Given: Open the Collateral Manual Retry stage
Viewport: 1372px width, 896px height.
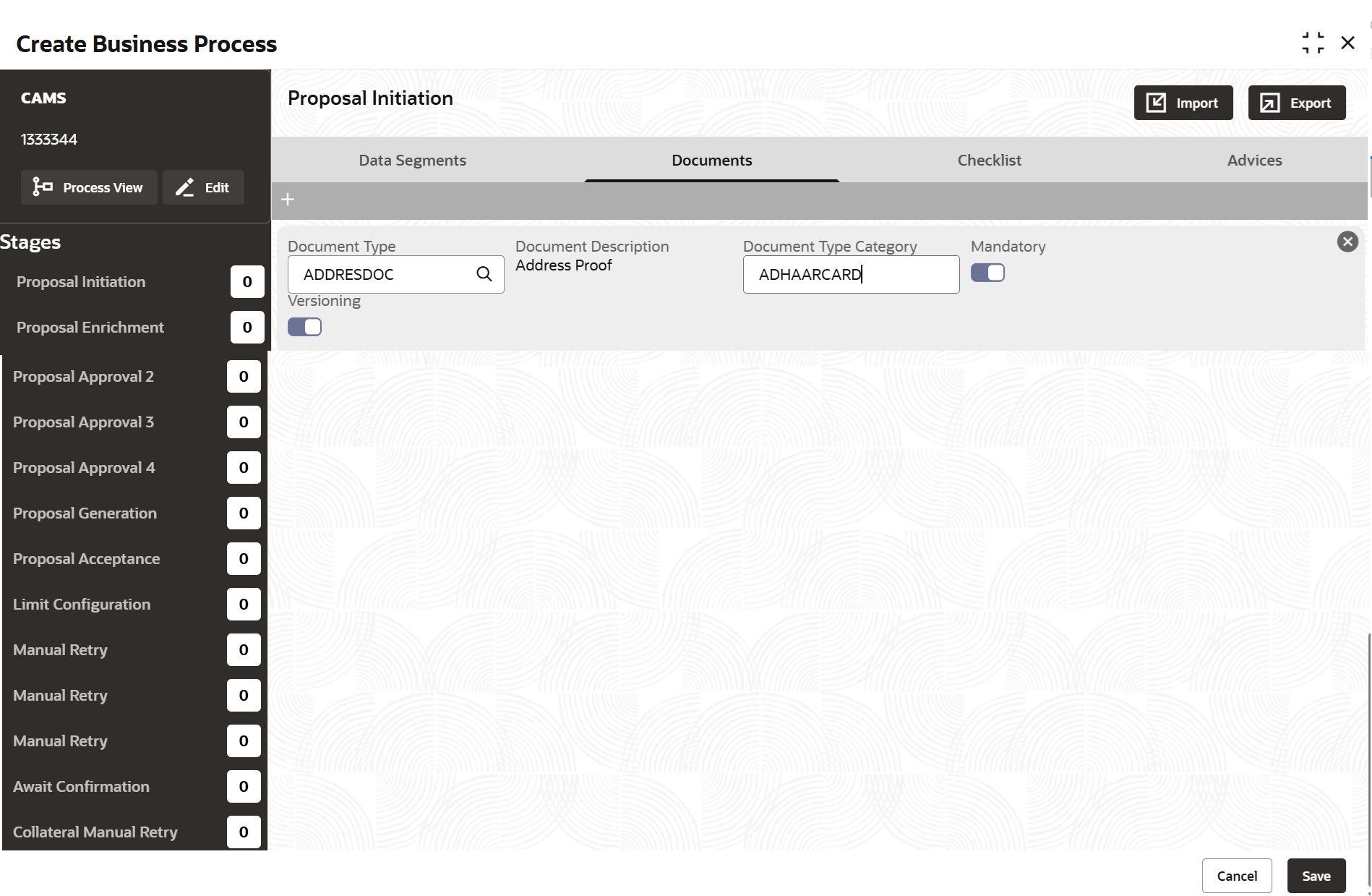Looking at the screenshot, I should (95, 832).
